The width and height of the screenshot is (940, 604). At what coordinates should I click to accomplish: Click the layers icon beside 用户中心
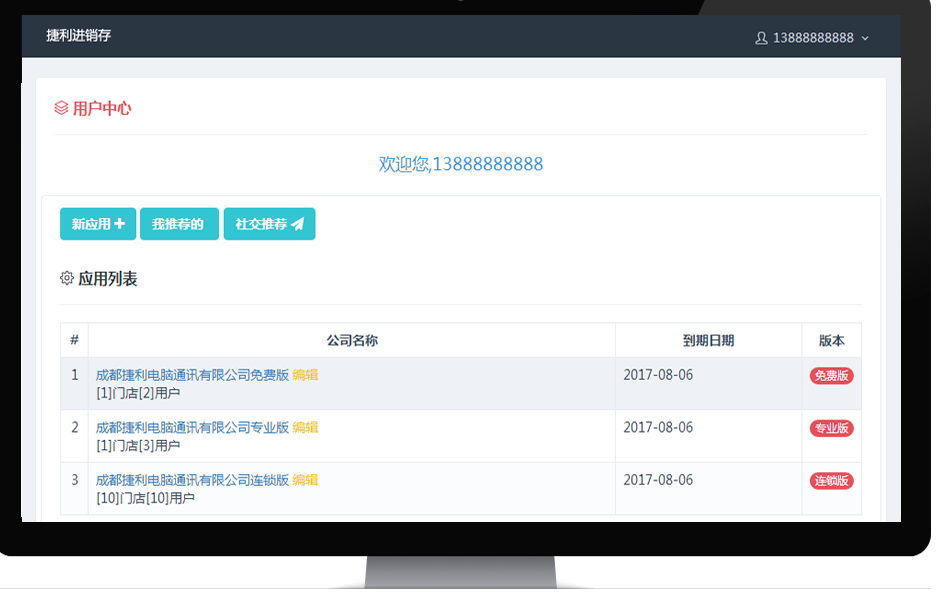tap(61, 108)
